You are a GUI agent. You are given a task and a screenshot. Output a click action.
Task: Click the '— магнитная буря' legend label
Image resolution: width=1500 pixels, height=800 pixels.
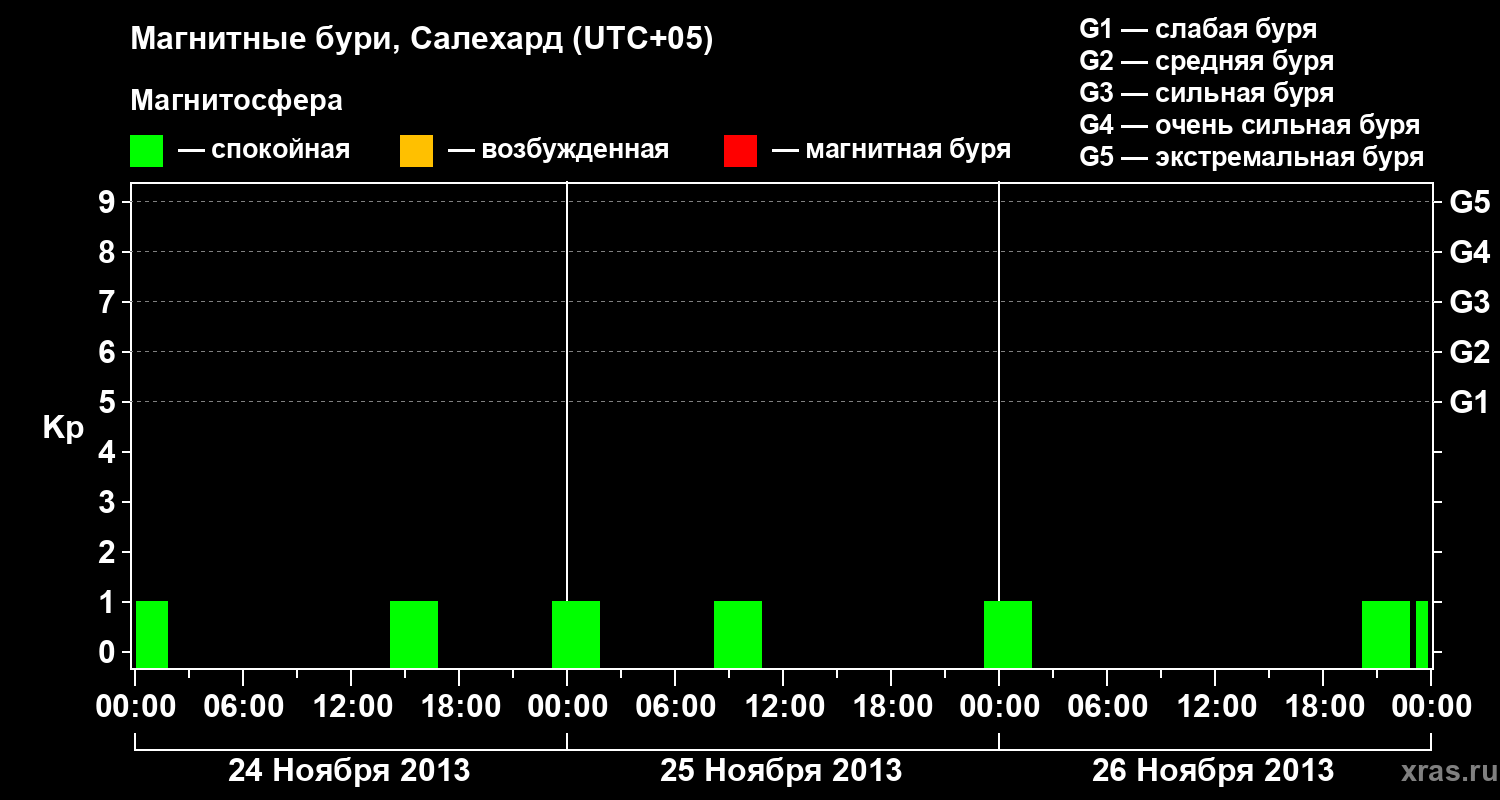click(x=892, y=150)
